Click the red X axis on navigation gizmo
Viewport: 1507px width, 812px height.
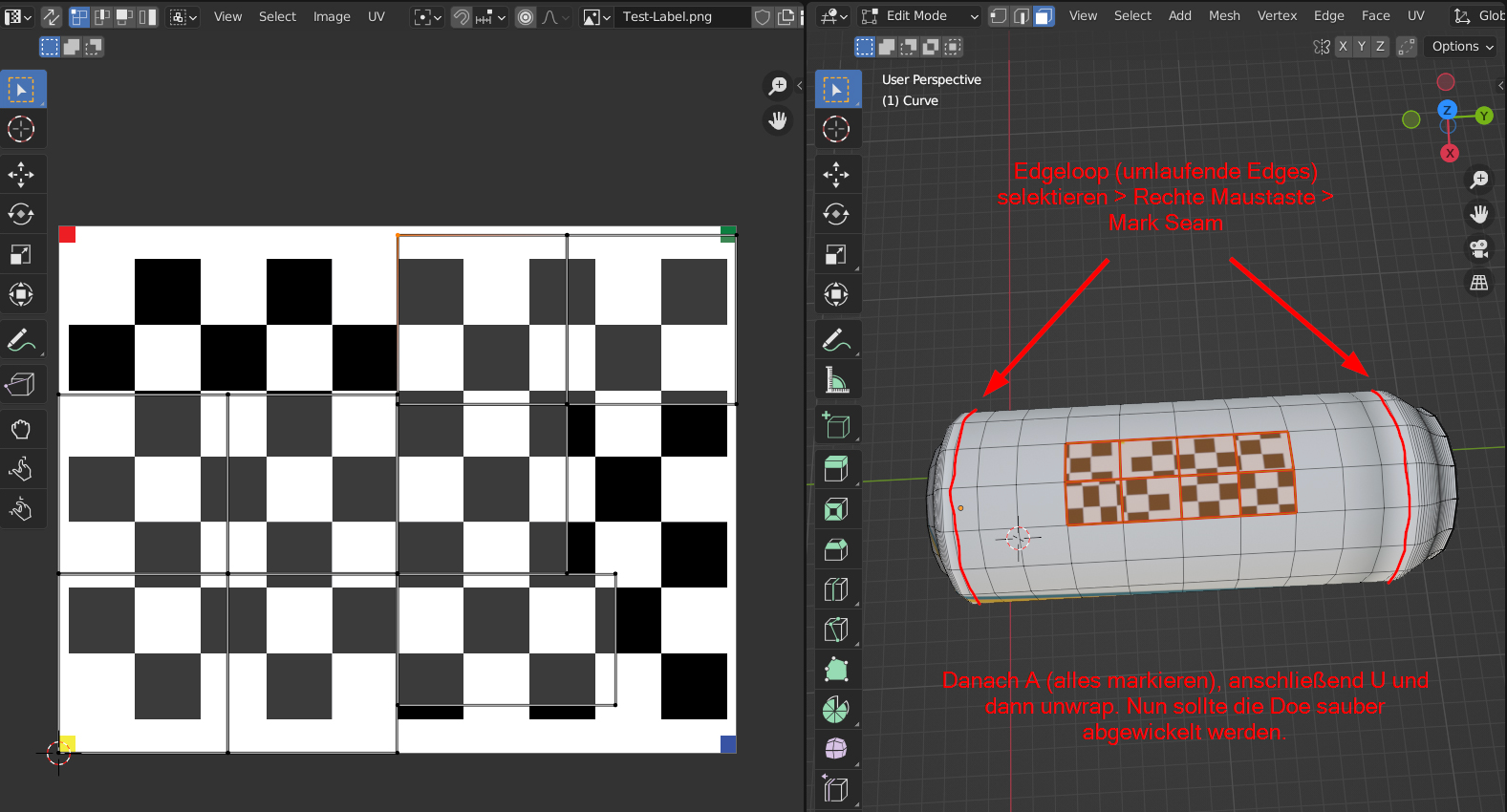click(x=1450, y=153)
